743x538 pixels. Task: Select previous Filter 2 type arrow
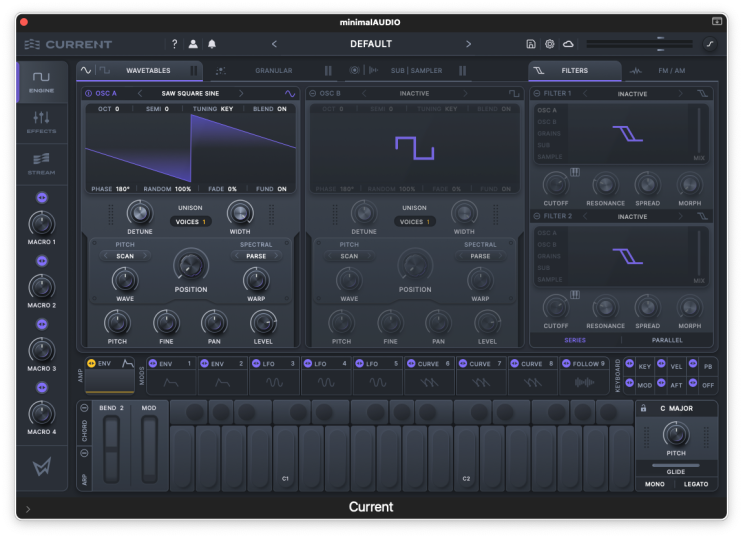tap(585, 216)
